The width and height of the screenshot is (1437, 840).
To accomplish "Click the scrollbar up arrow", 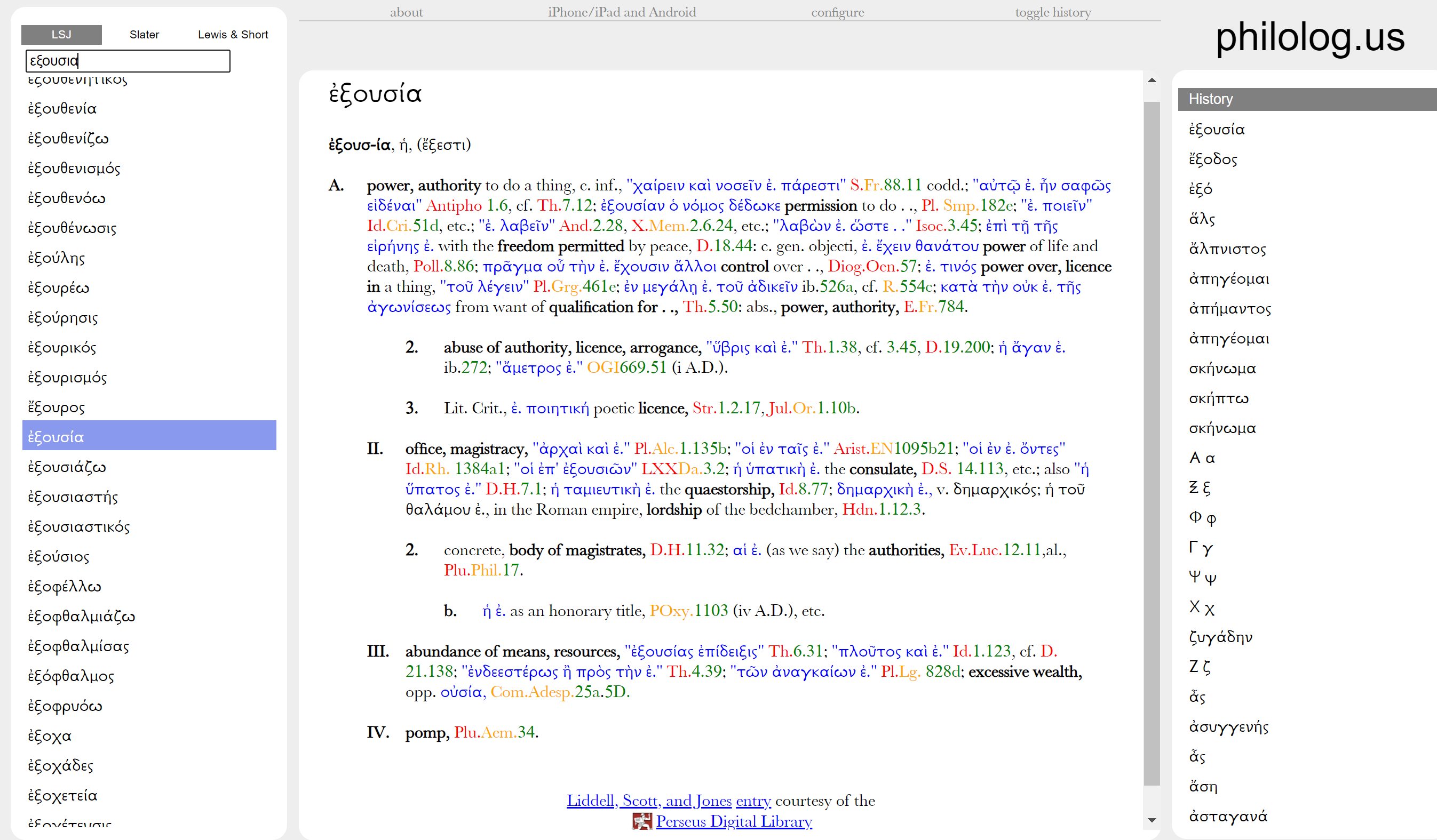I will (x=1152, y=81).
